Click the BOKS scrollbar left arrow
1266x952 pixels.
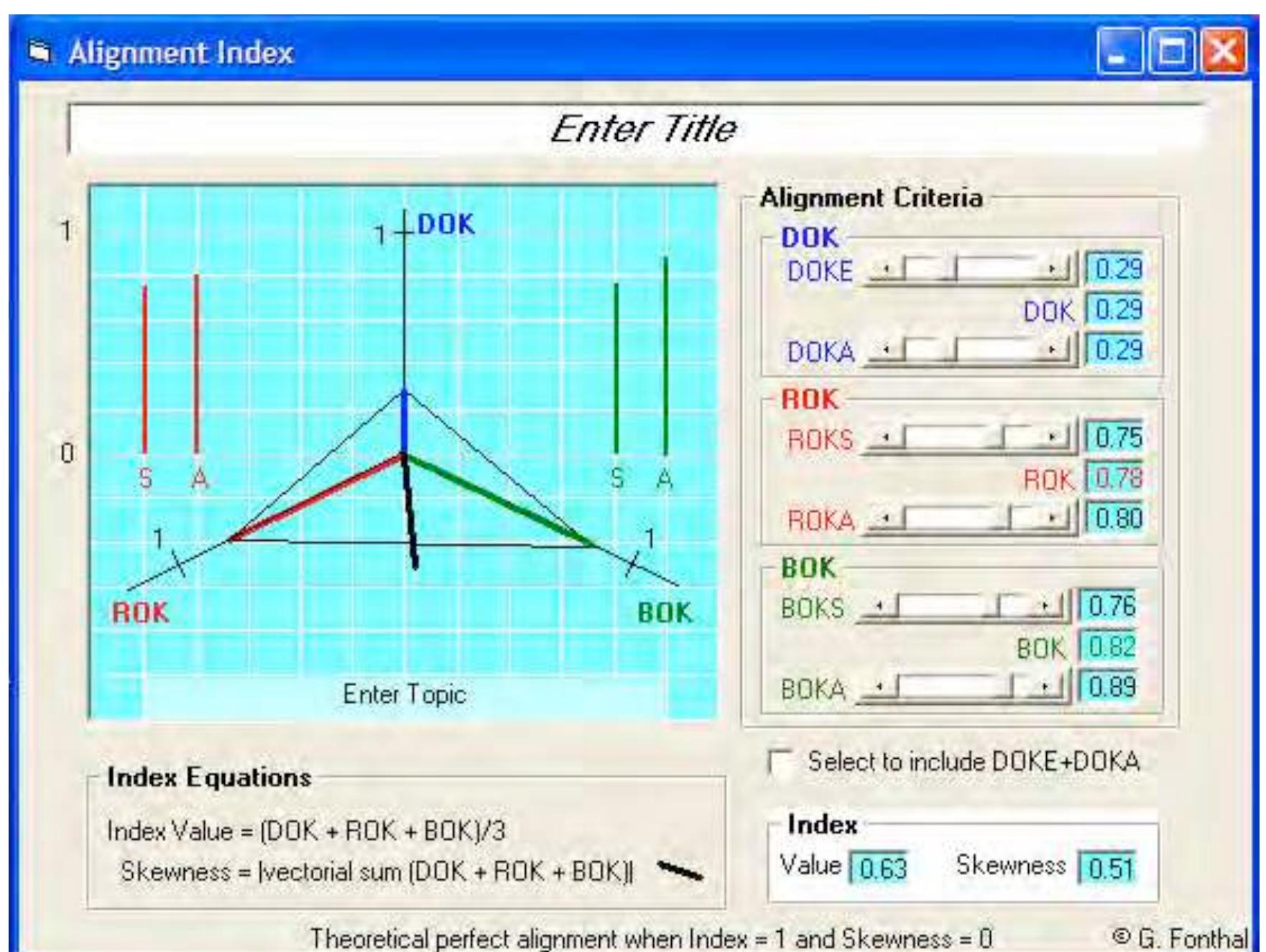coord(879,607)
